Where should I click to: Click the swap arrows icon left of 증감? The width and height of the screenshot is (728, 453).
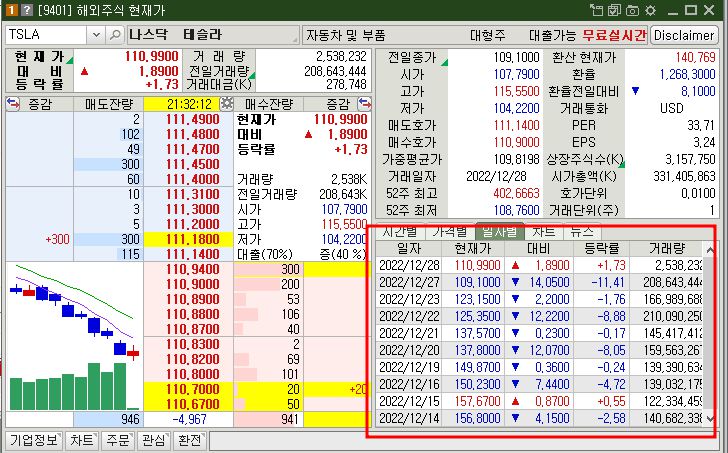click(13, 103)
